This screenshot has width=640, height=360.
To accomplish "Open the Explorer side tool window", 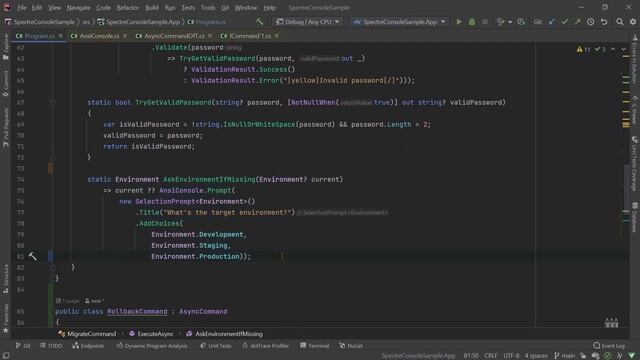I will (5, 47).
